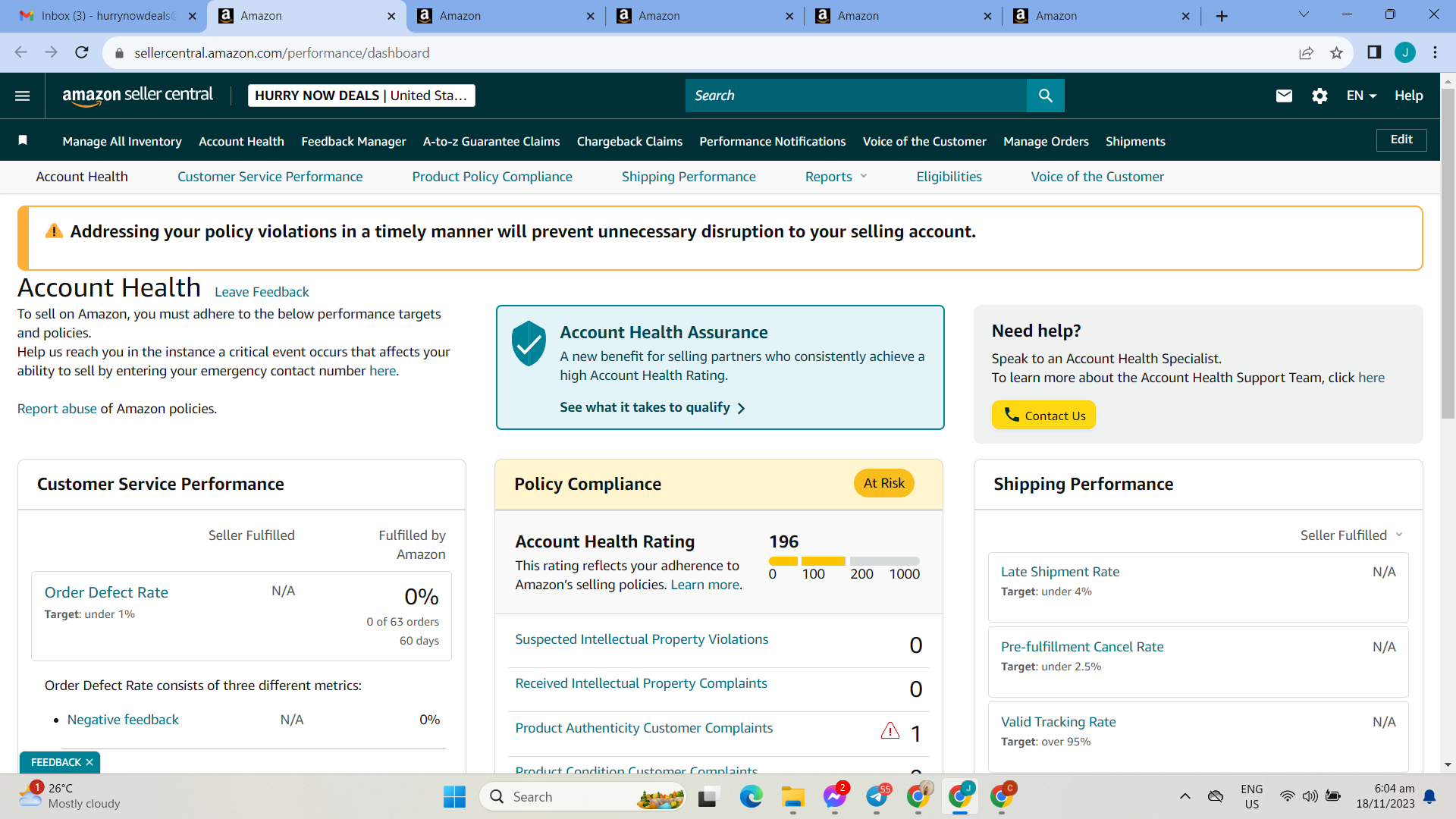Click Learn more about Account Health Rating

click(x=704, y=585)
